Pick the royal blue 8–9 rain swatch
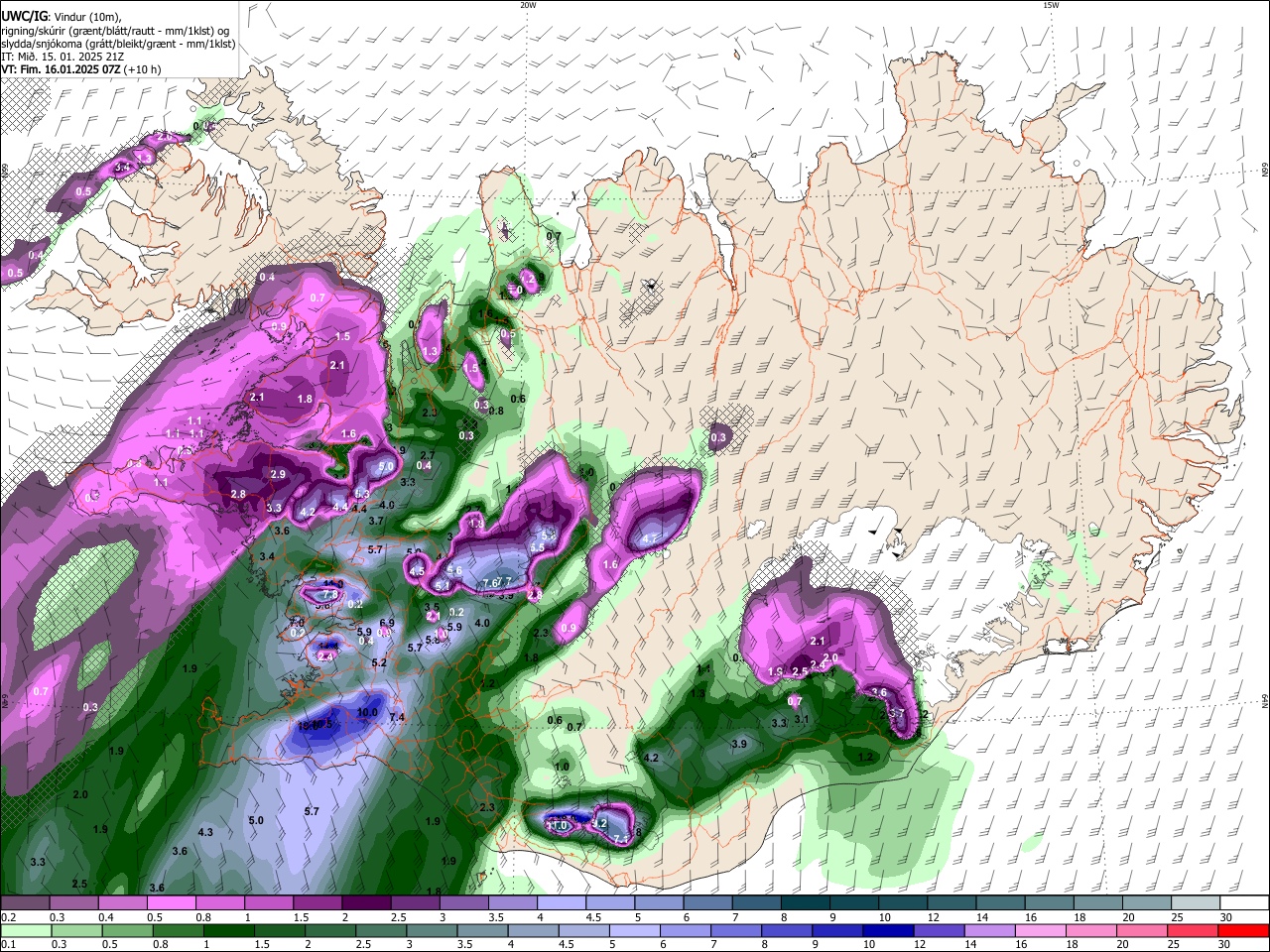The image size is (1270, 952). click(785, 931)
